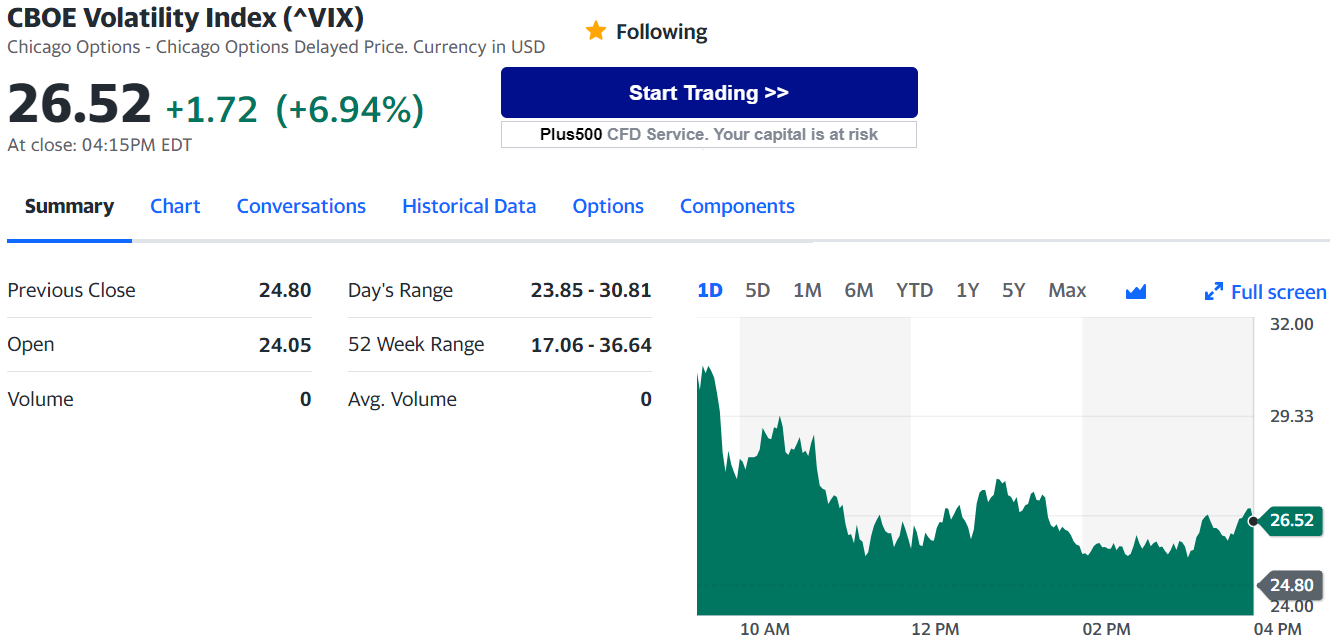1330x639 pixels.
Task: Open the Conversations tab
Action: click(301, 206)
